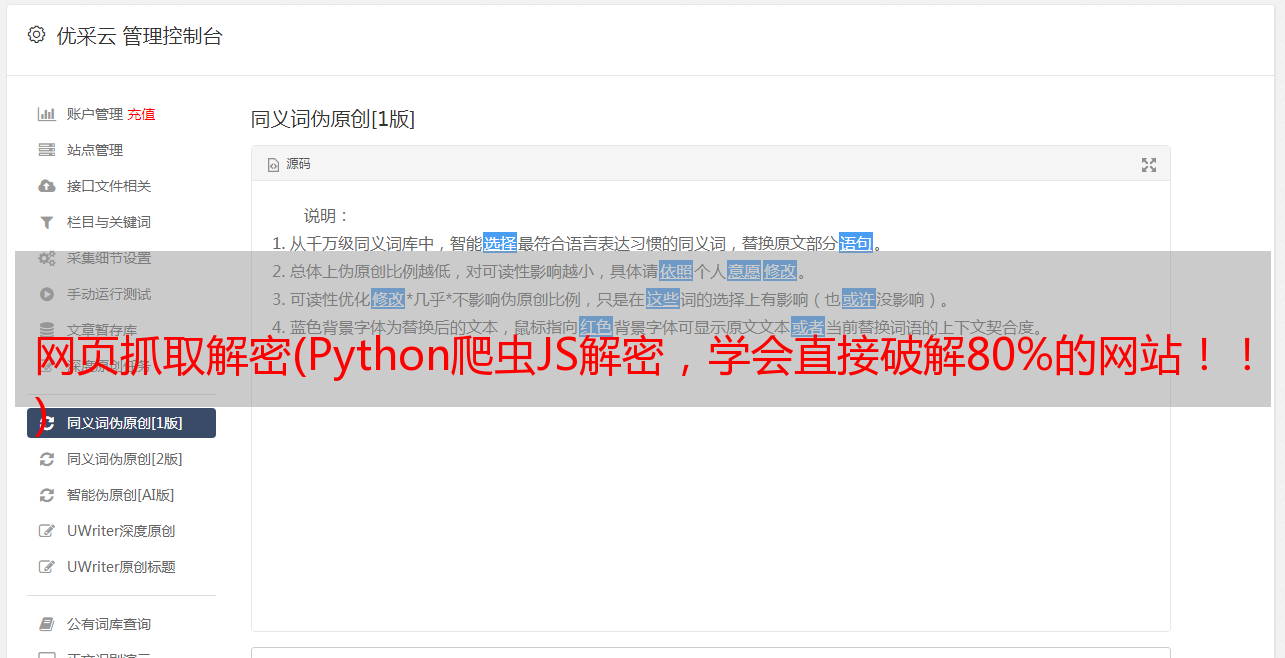Click the gear icon beside 优采云 管理控制台
Image resolution: width=1285 pixels, height=658 pixels.
coord(37,35)
